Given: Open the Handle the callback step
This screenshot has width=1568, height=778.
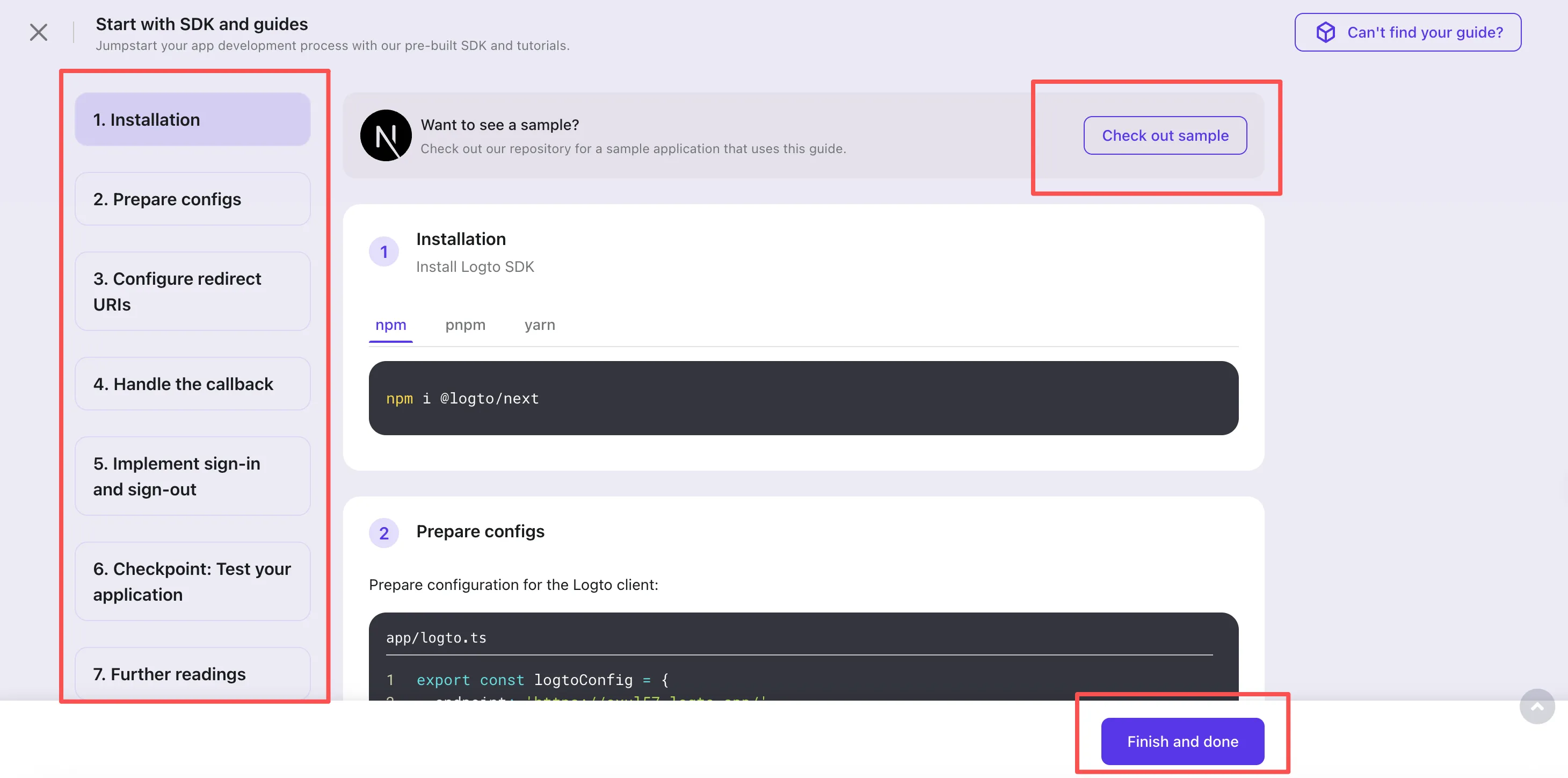Looking at the screenshot, I should point(192,383).
